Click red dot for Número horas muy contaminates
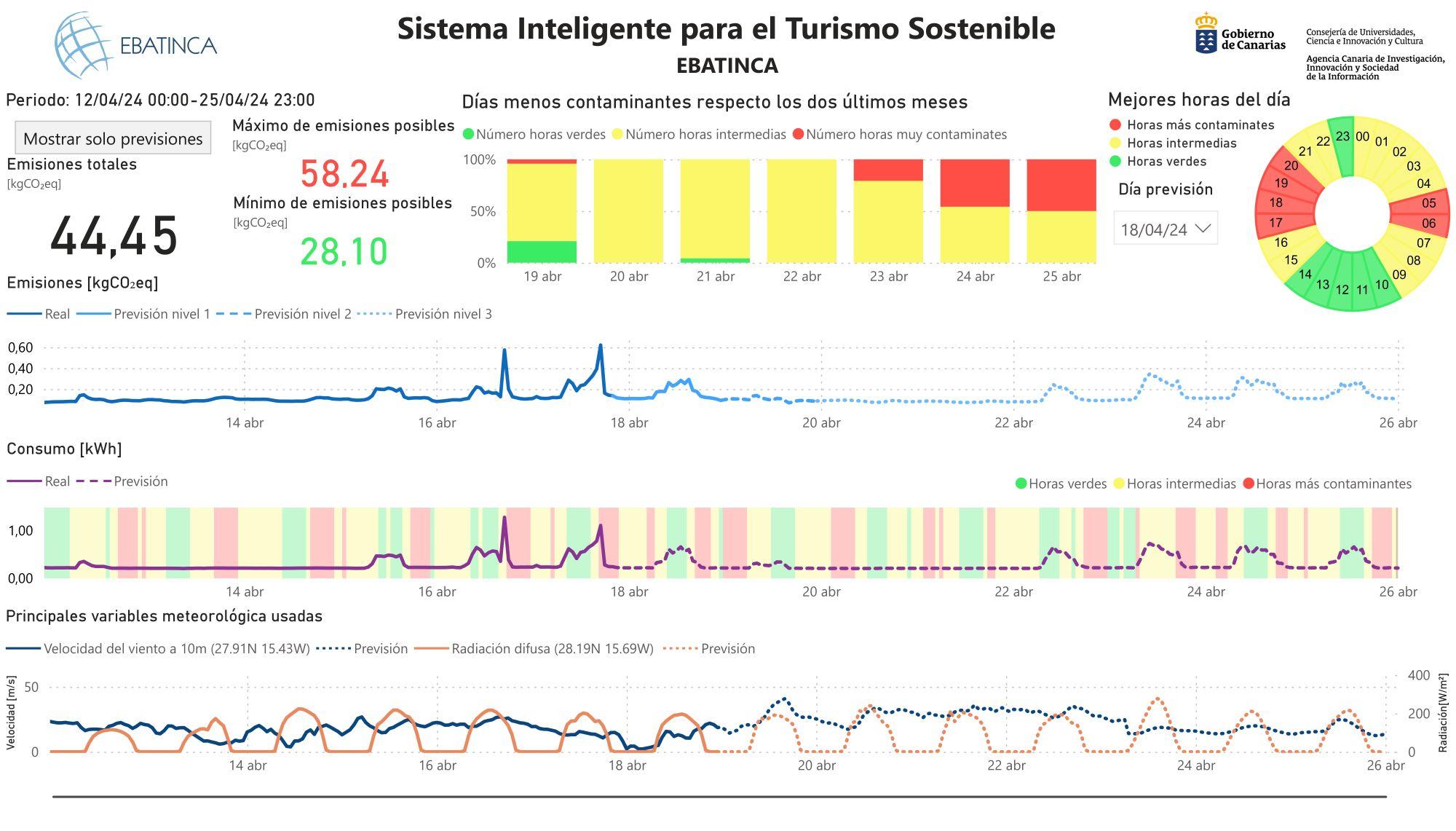This screenshot has height=831, width=1456. tap(798, 134)
